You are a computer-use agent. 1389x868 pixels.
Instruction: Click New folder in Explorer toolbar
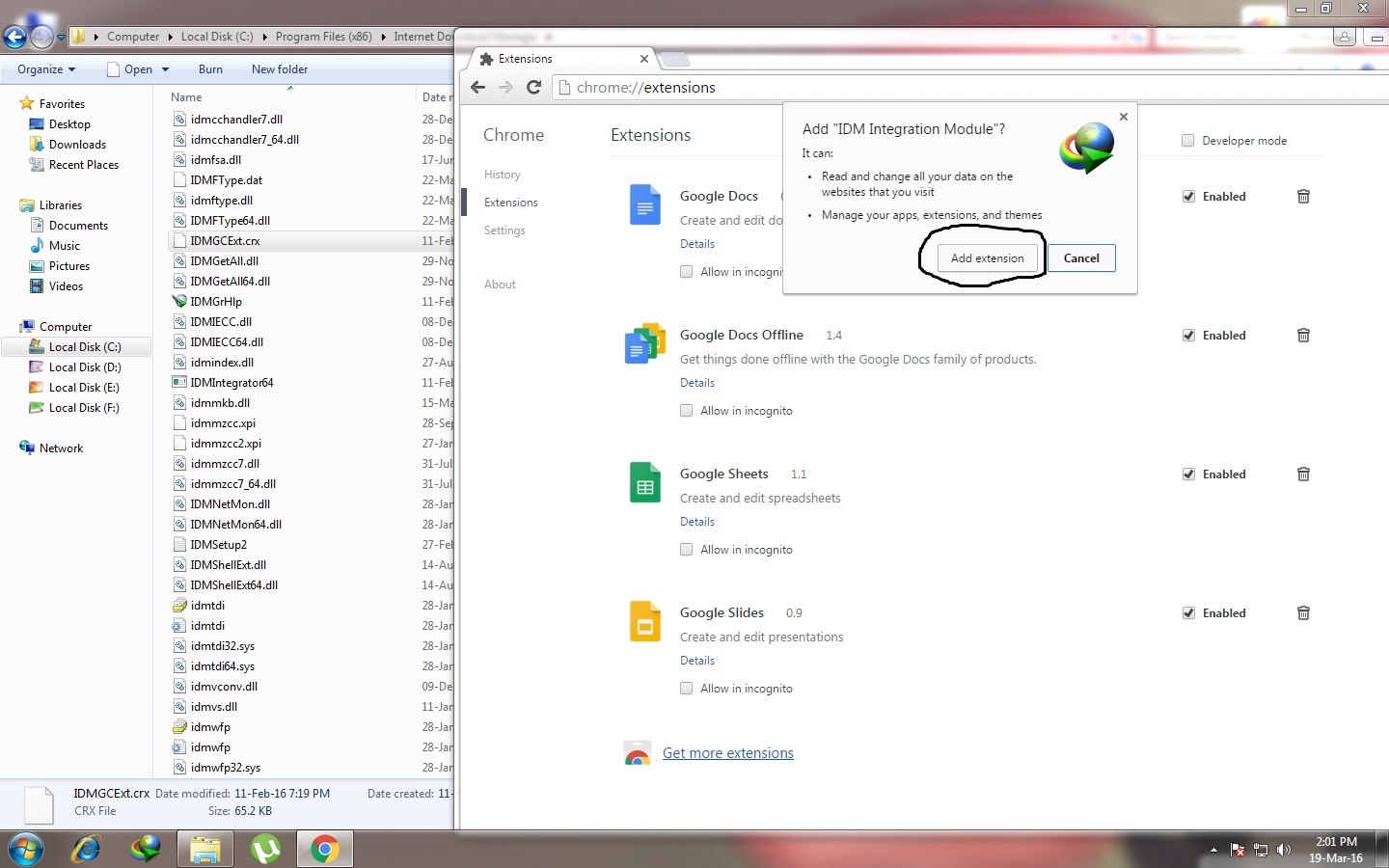280,69
